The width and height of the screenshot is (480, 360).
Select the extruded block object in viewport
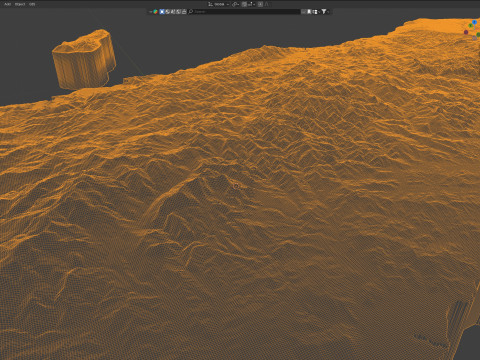click(84, 59)
